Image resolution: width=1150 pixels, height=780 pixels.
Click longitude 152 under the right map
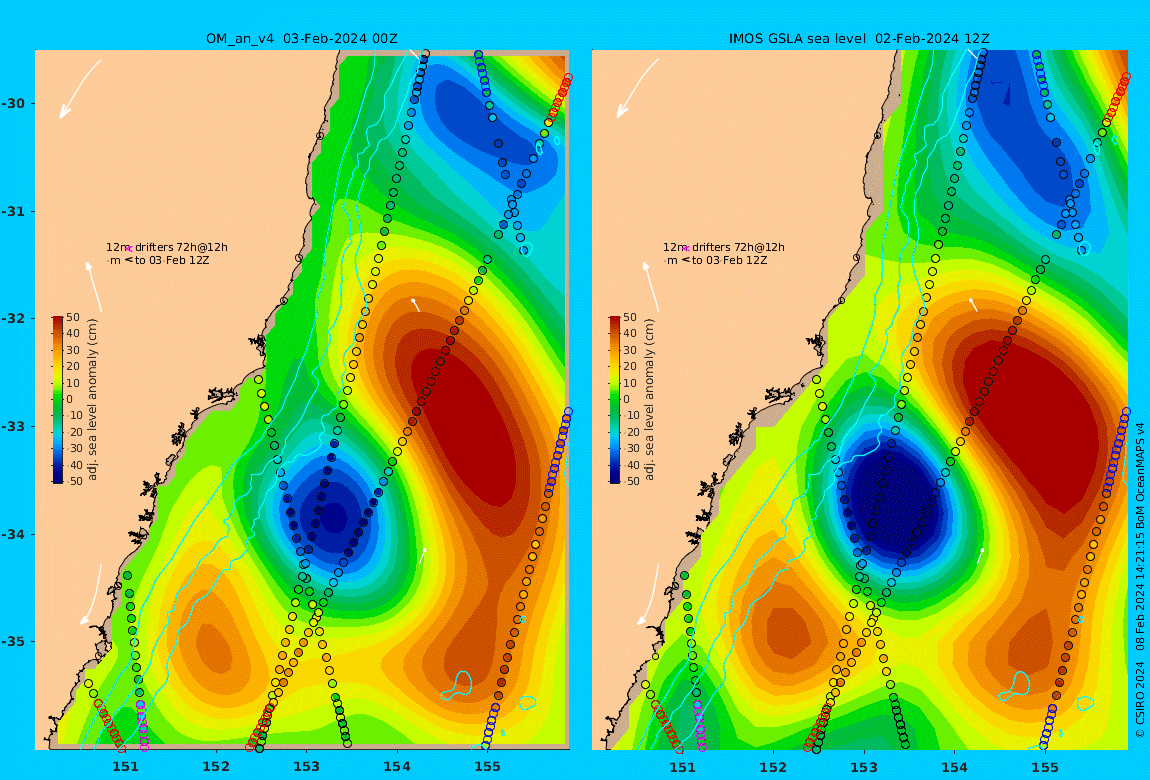pos(774,767)
